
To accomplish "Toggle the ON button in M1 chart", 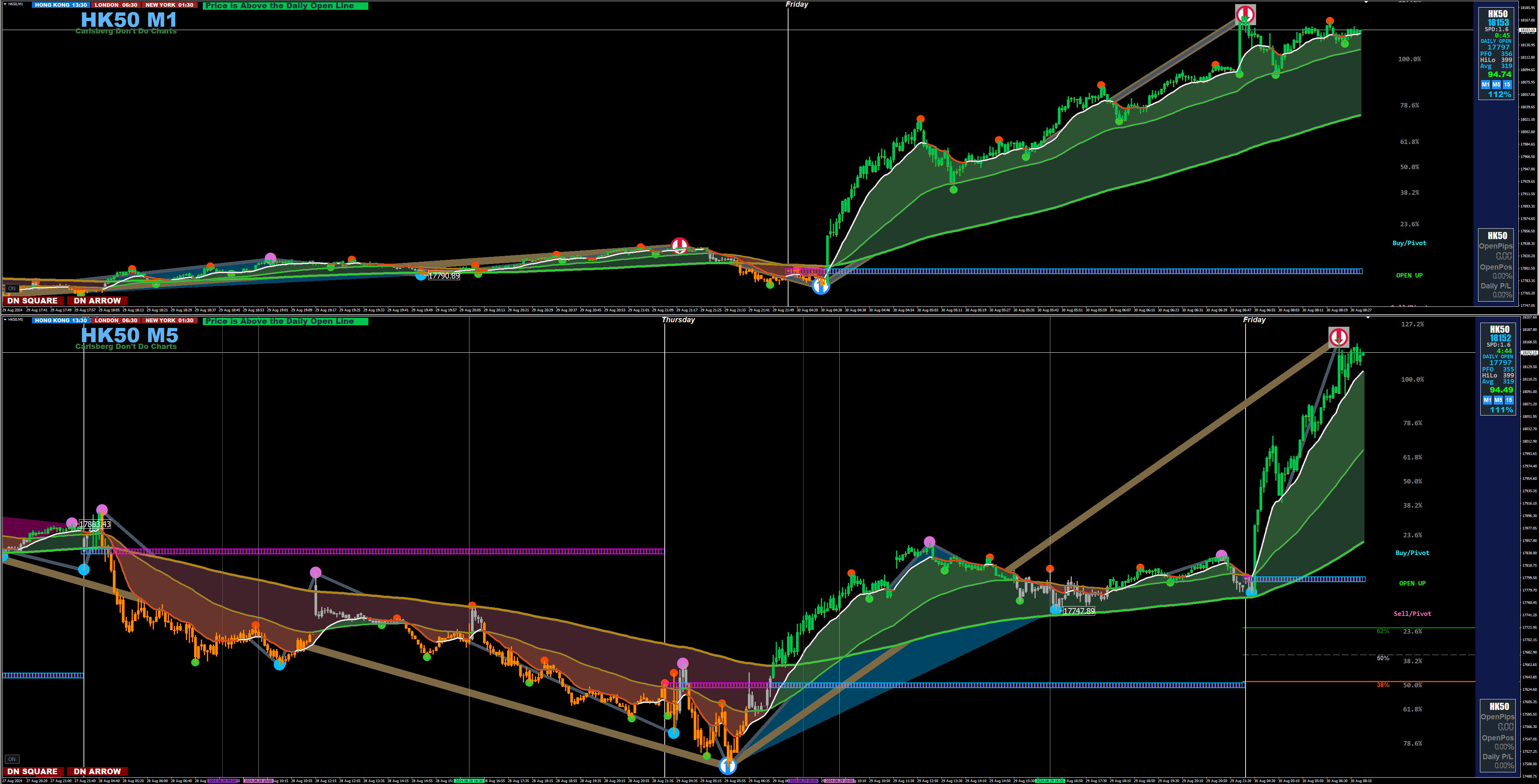I will (x=11, y=288).
